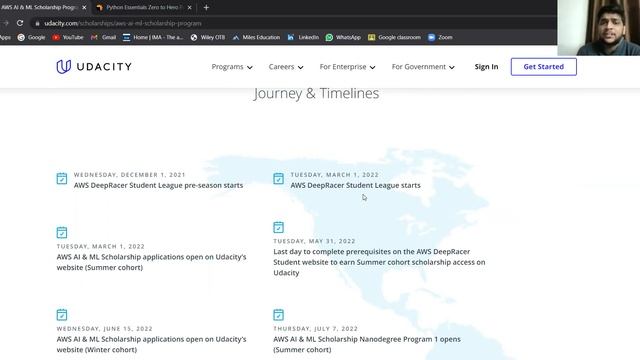Reload the page with the refresh icon
The image size is (640, 360).
click(20, 23)
